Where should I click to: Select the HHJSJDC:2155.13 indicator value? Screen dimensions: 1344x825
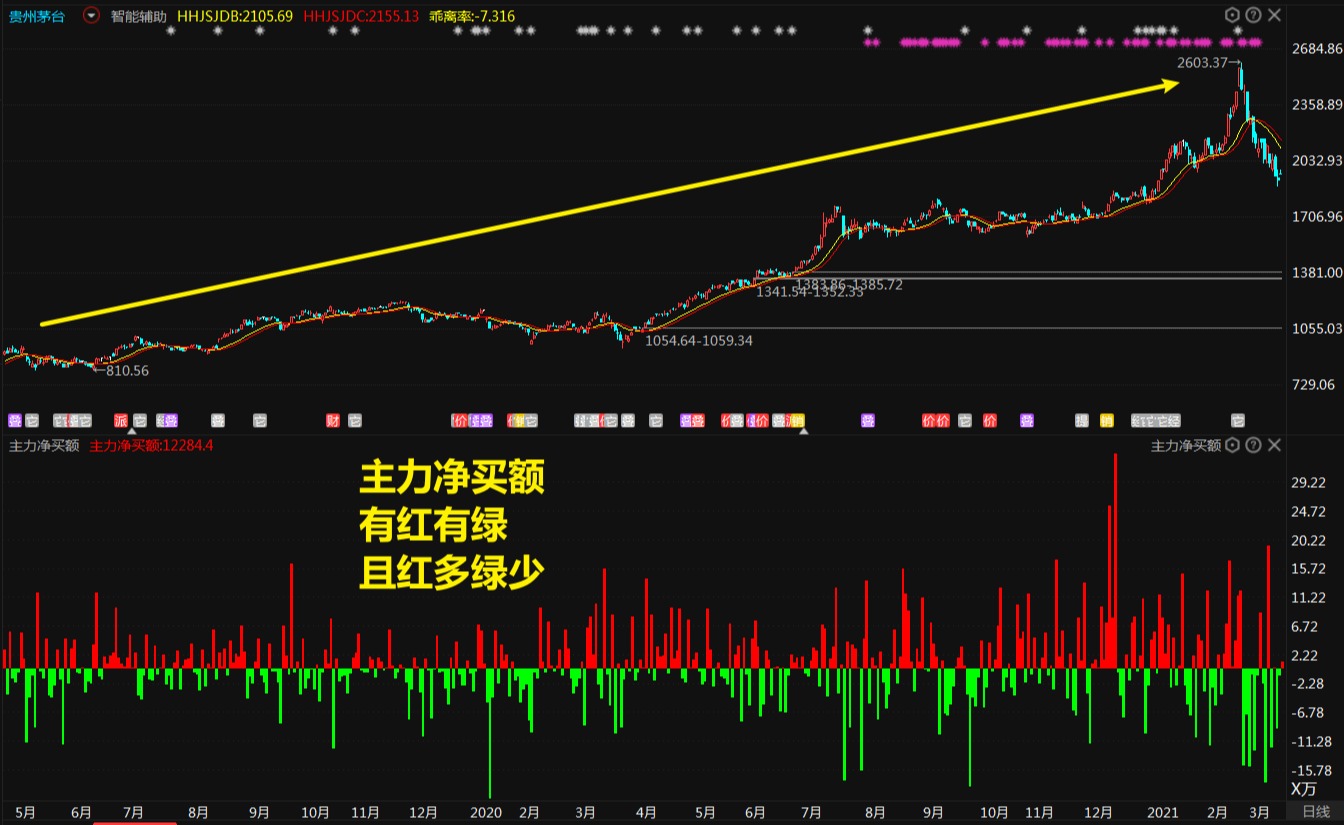coord(360,16)
